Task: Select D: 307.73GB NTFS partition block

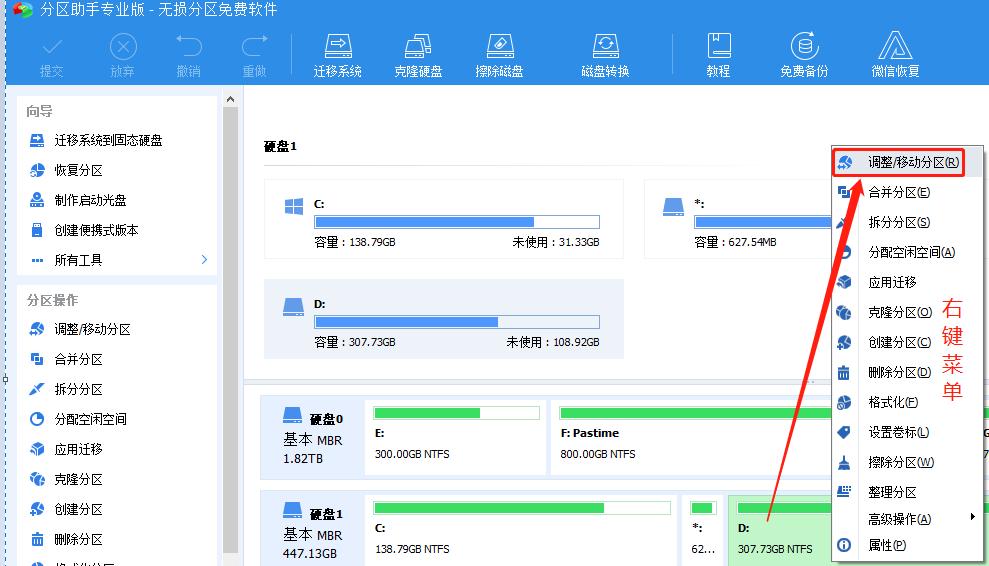Action: pos(780,531)
